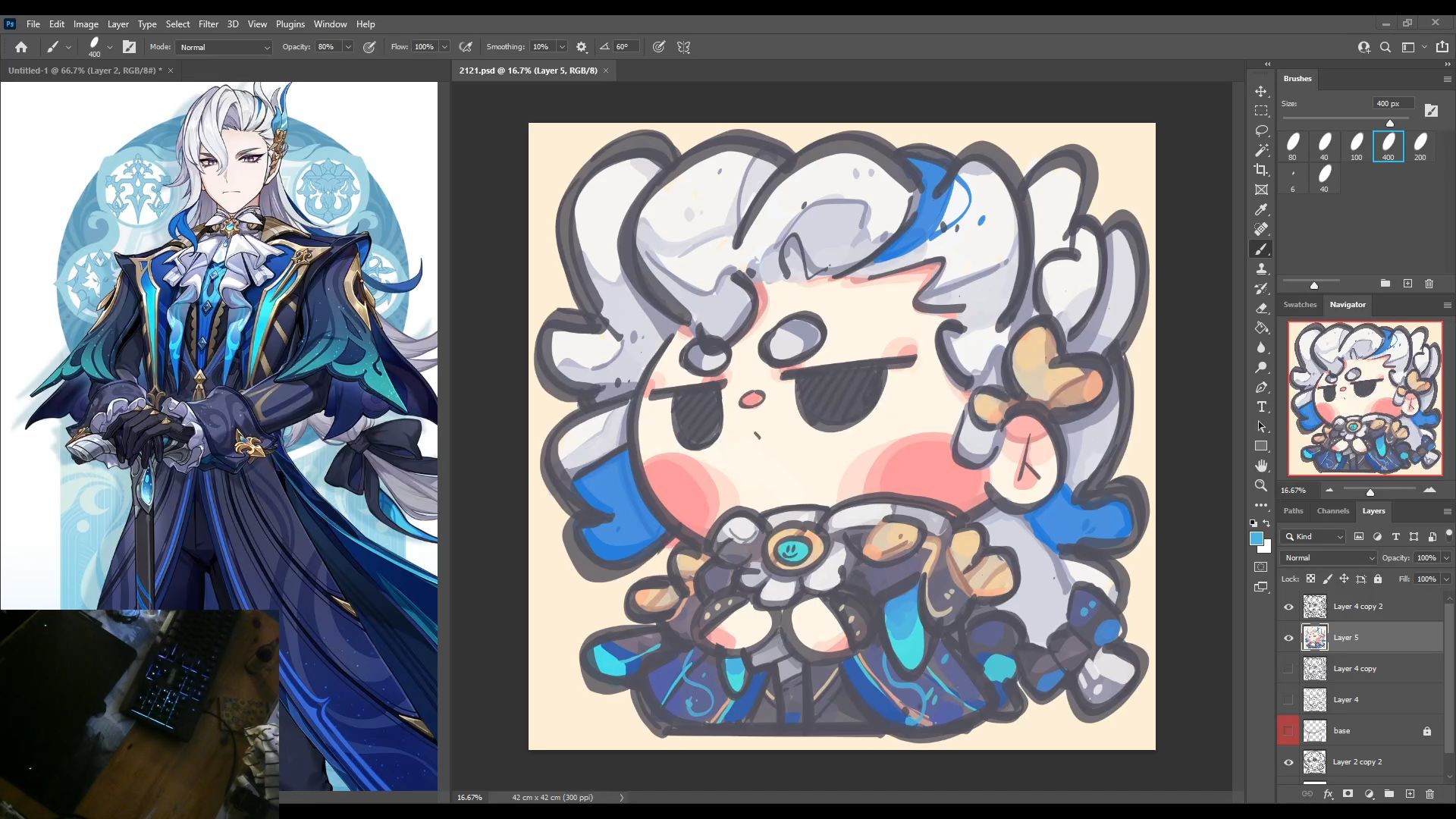
Task: Open the Share icon top right
Action: point(1442,47)
